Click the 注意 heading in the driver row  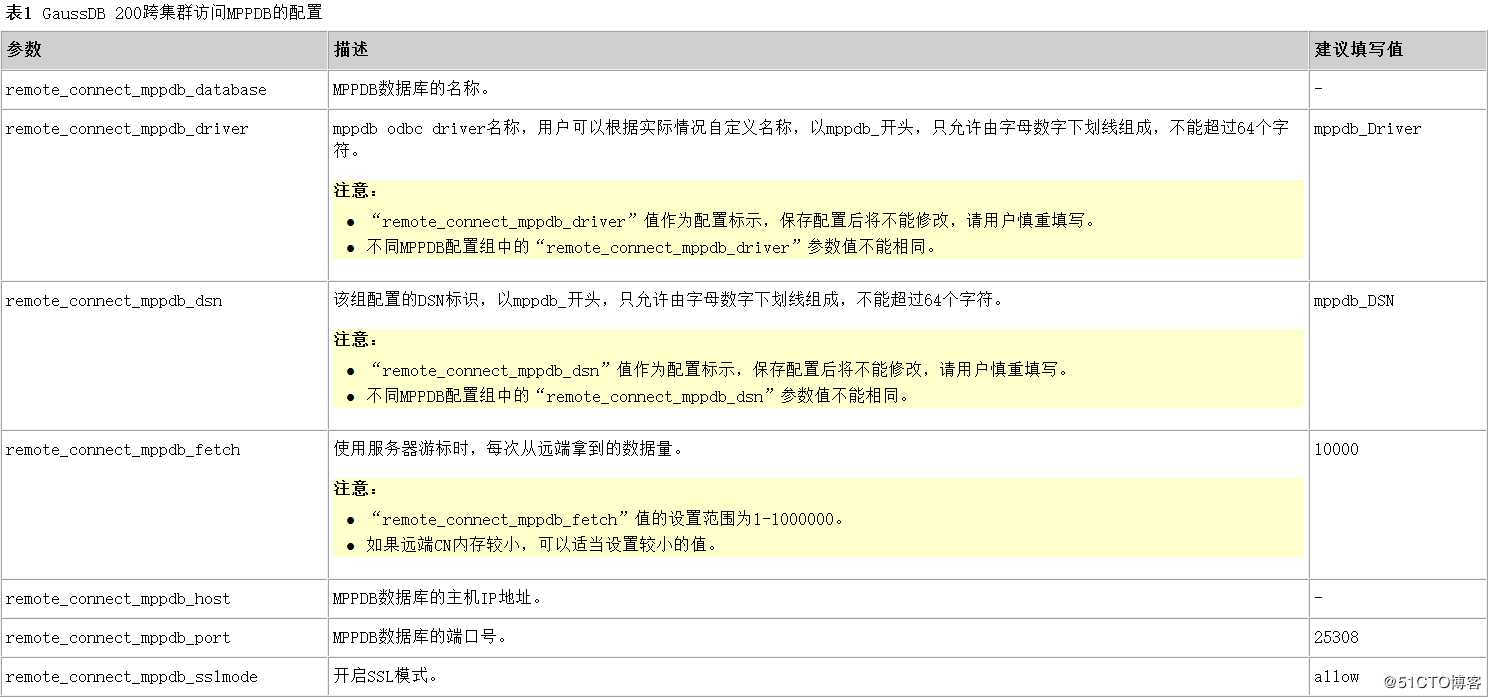(356, 191)
